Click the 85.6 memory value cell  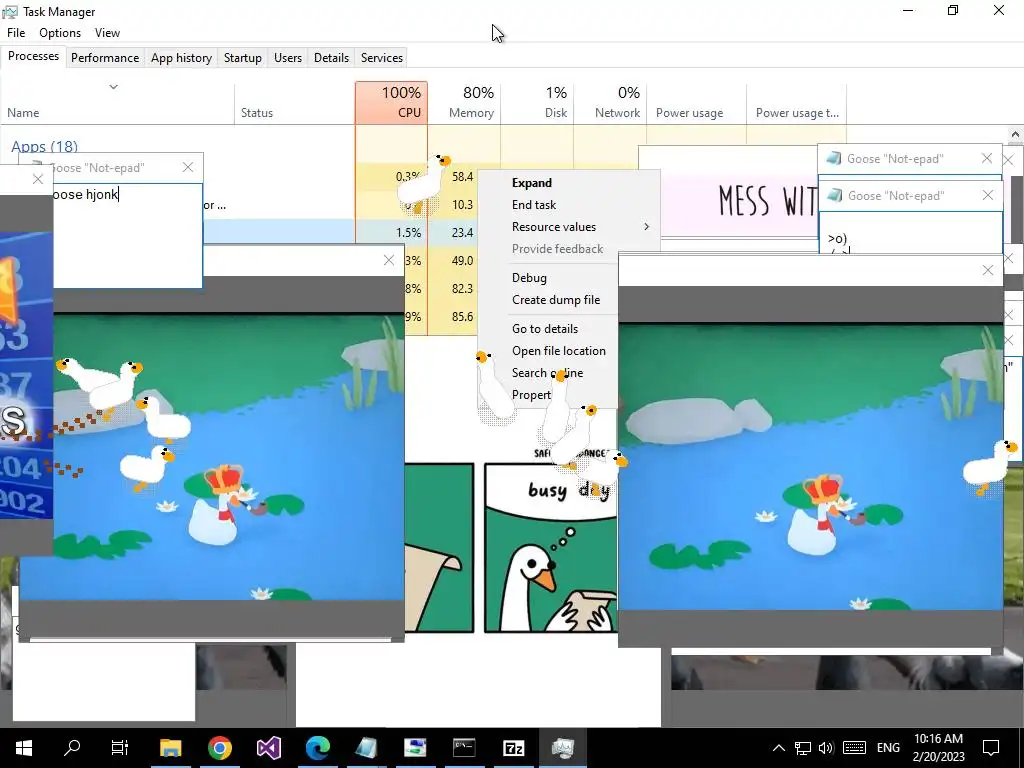462,317
